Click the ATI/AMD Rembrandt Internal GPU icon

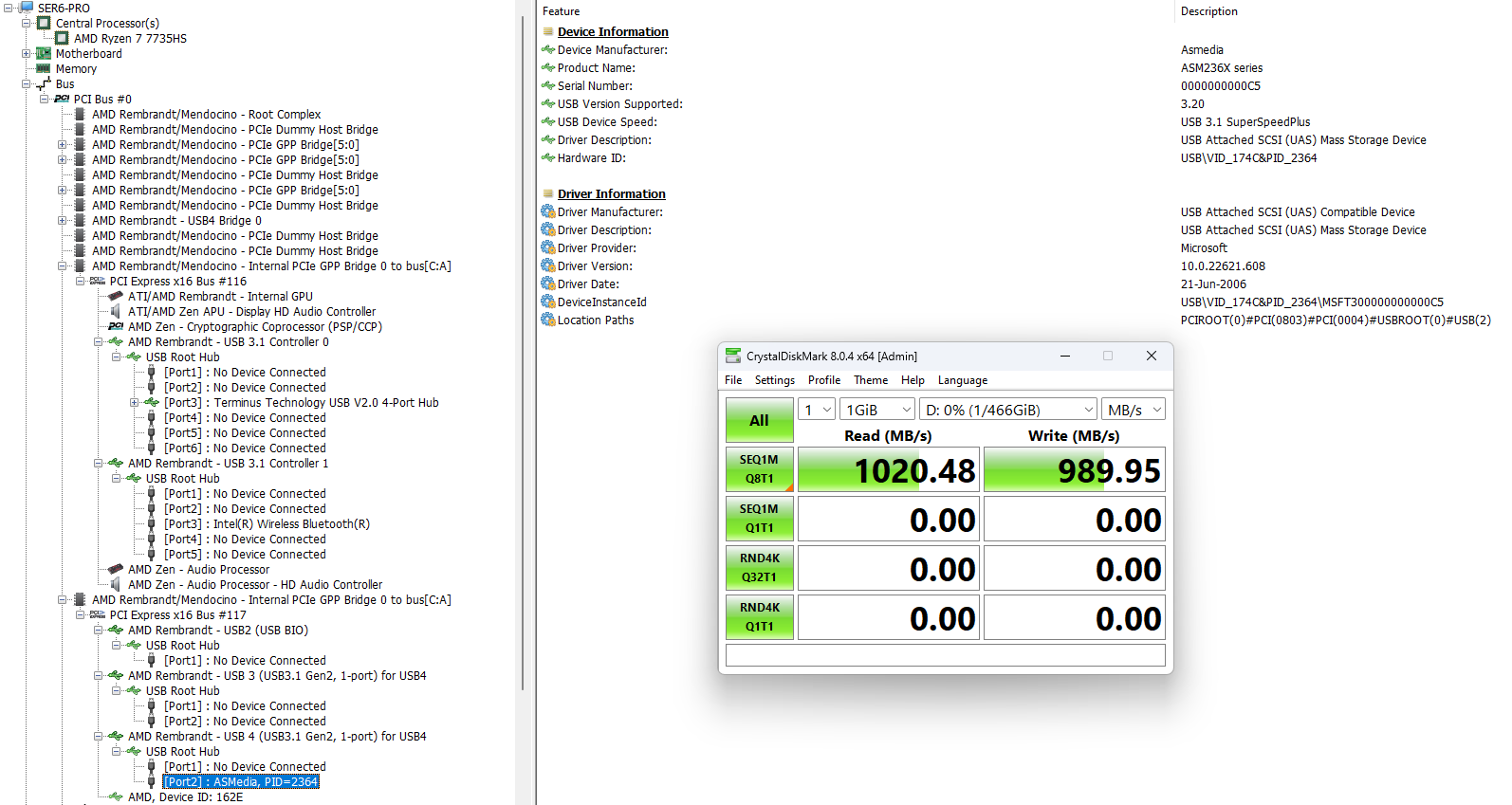pos(116,296)
